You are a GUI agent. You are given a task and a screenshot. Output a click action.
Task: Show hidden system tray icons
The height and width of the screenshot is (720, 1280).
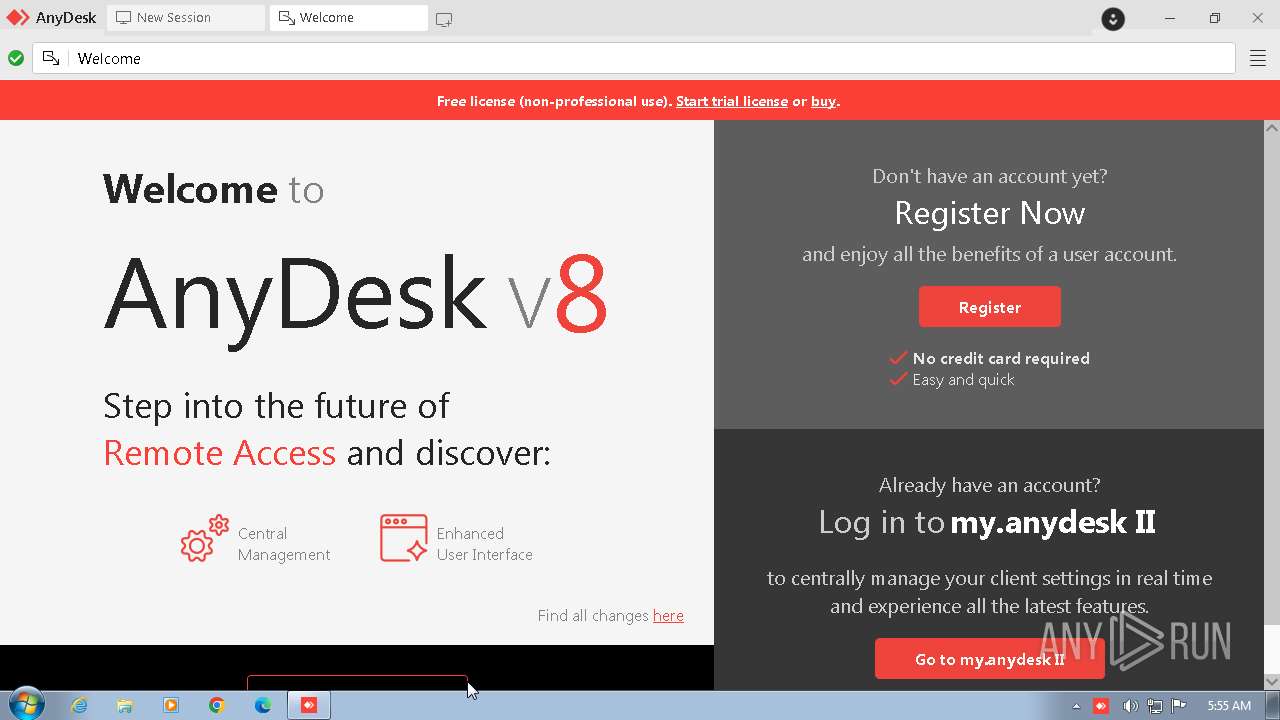coord(1076,706)
